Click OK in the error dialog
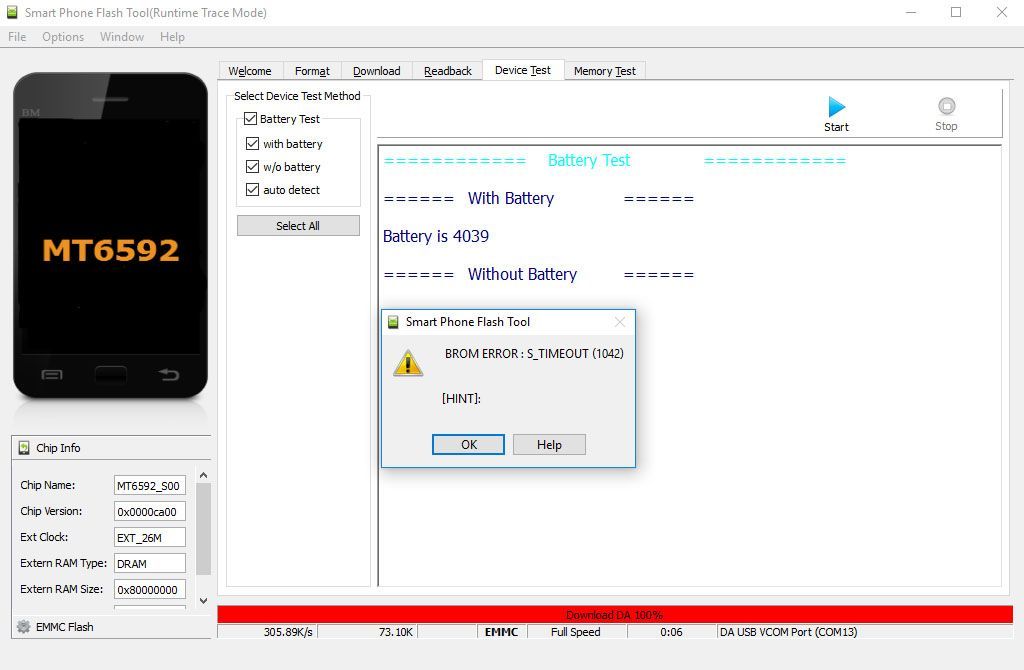The height and width of the screenshot is (670, 1024). pyautogui.click(x=468, y=444)
